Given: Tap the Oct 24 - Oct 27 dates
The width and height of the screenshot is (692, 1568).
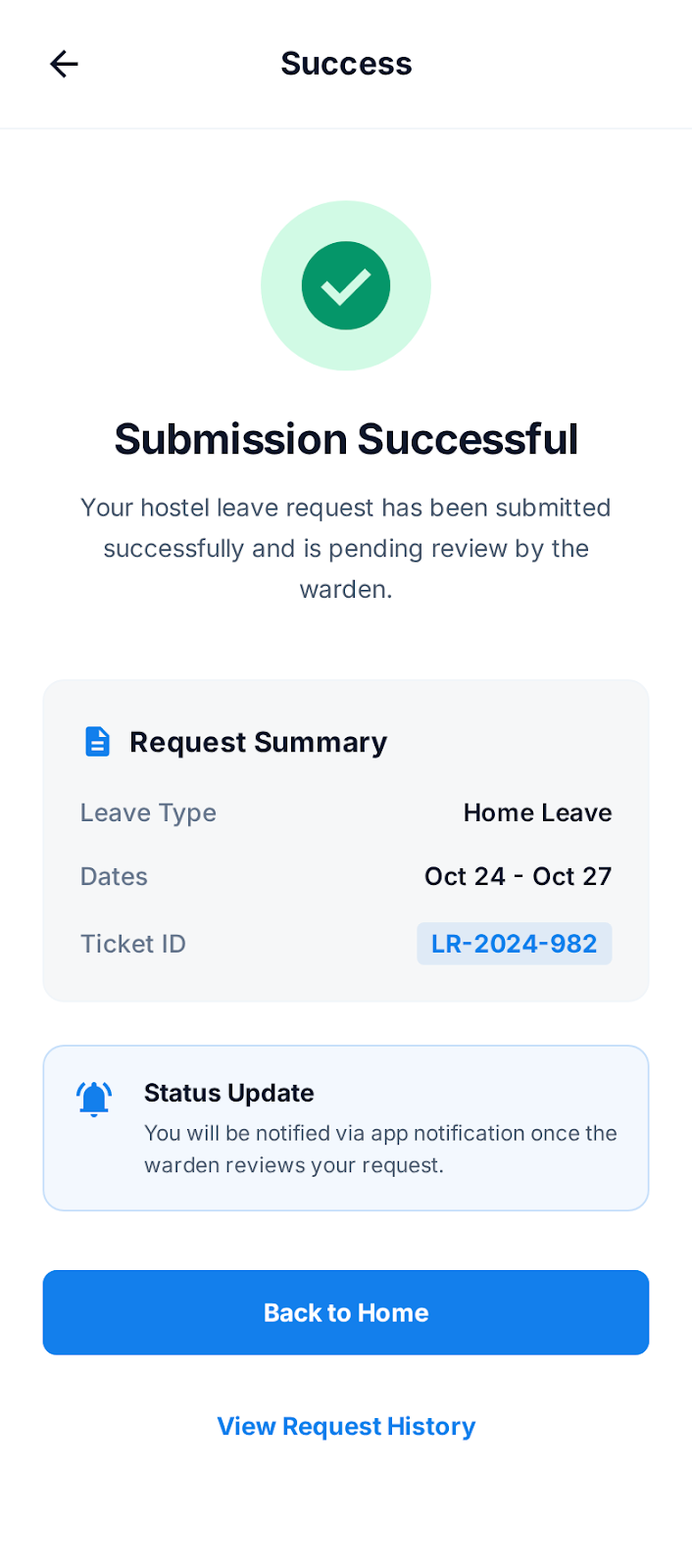Looking at the screenshot, I should (518, 876).
